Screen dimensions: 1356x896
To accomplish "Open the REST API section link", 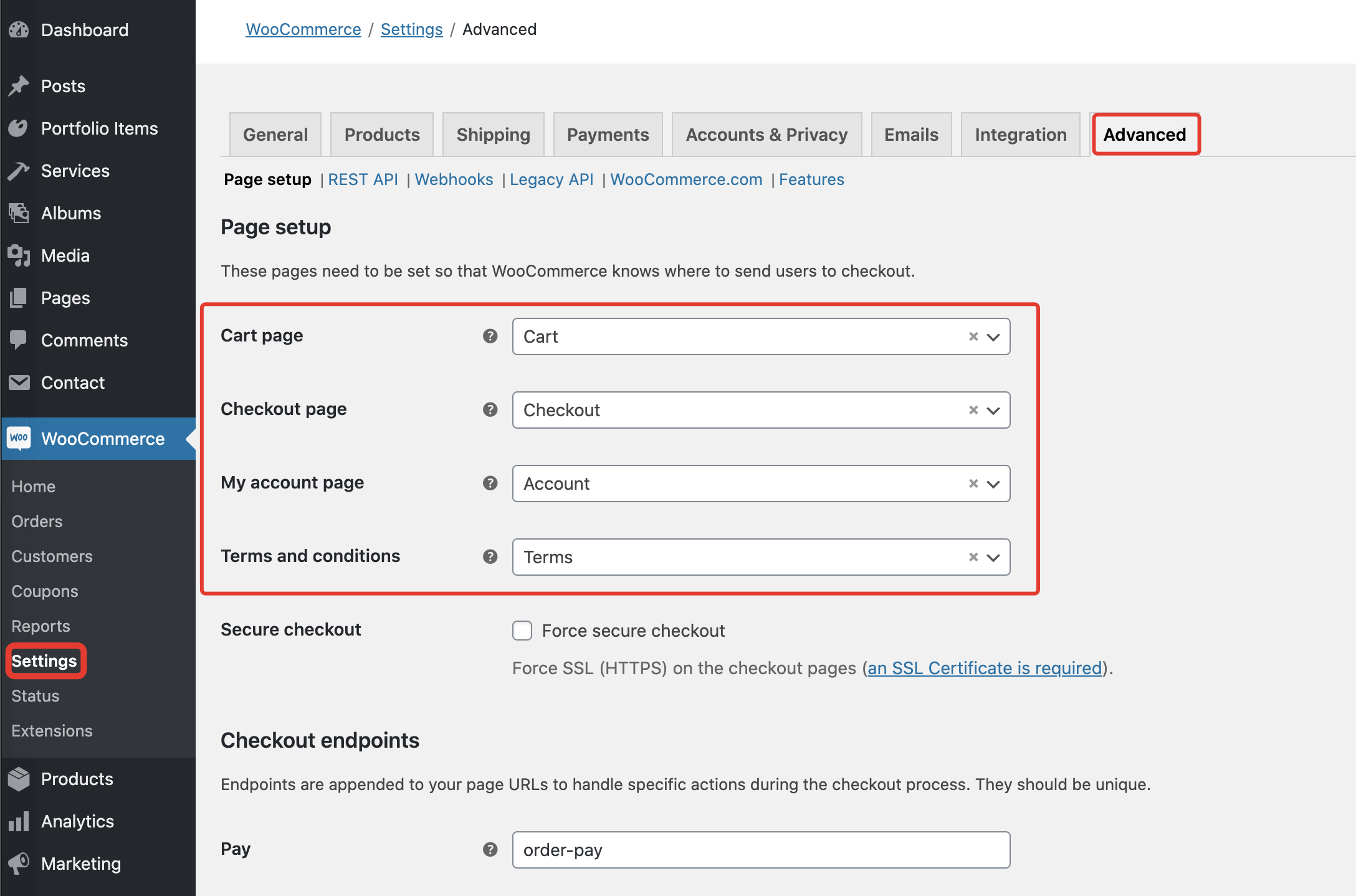I will (x=363, y=179).
